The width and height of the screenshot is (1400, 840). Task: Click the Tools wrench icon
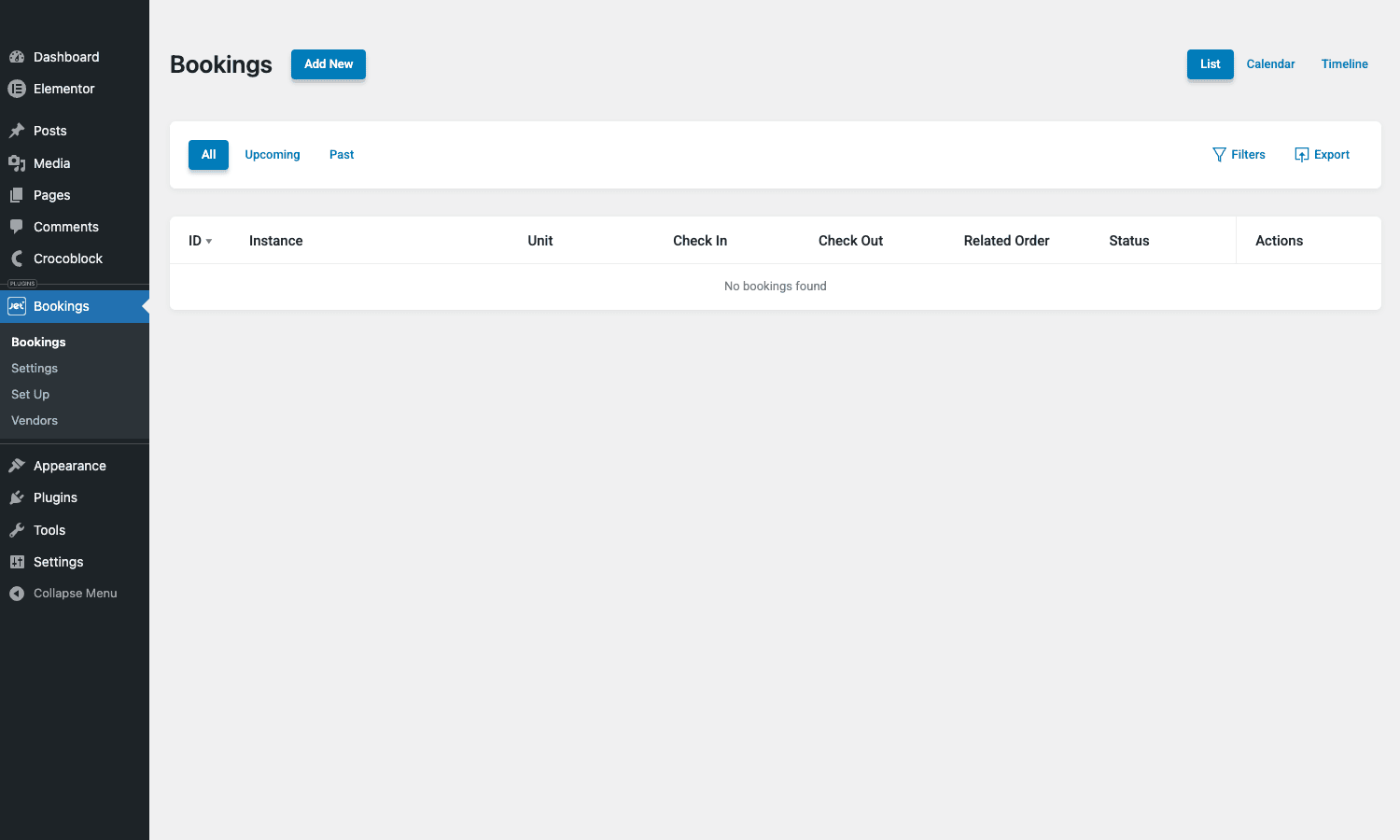[17, 530]
